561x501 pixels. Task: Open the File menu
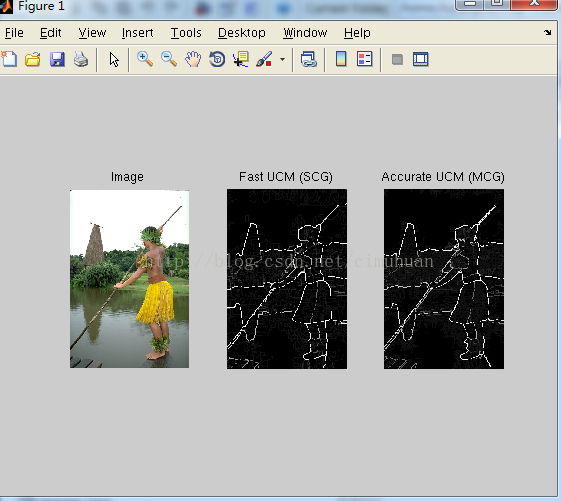[14, 33]
